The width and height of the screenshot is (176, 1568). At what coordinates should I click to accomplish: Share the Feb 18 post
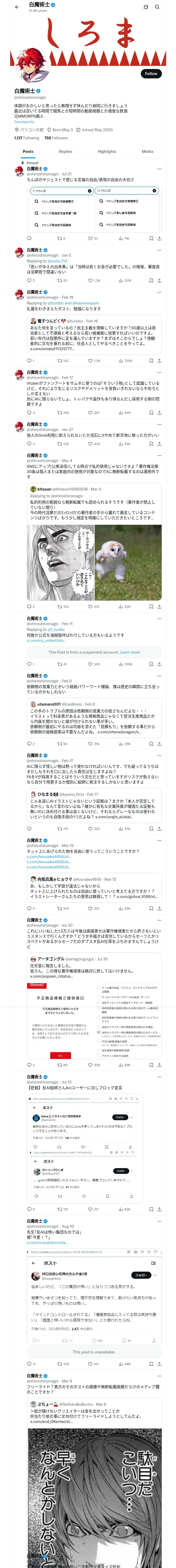[x=159, y=360]
